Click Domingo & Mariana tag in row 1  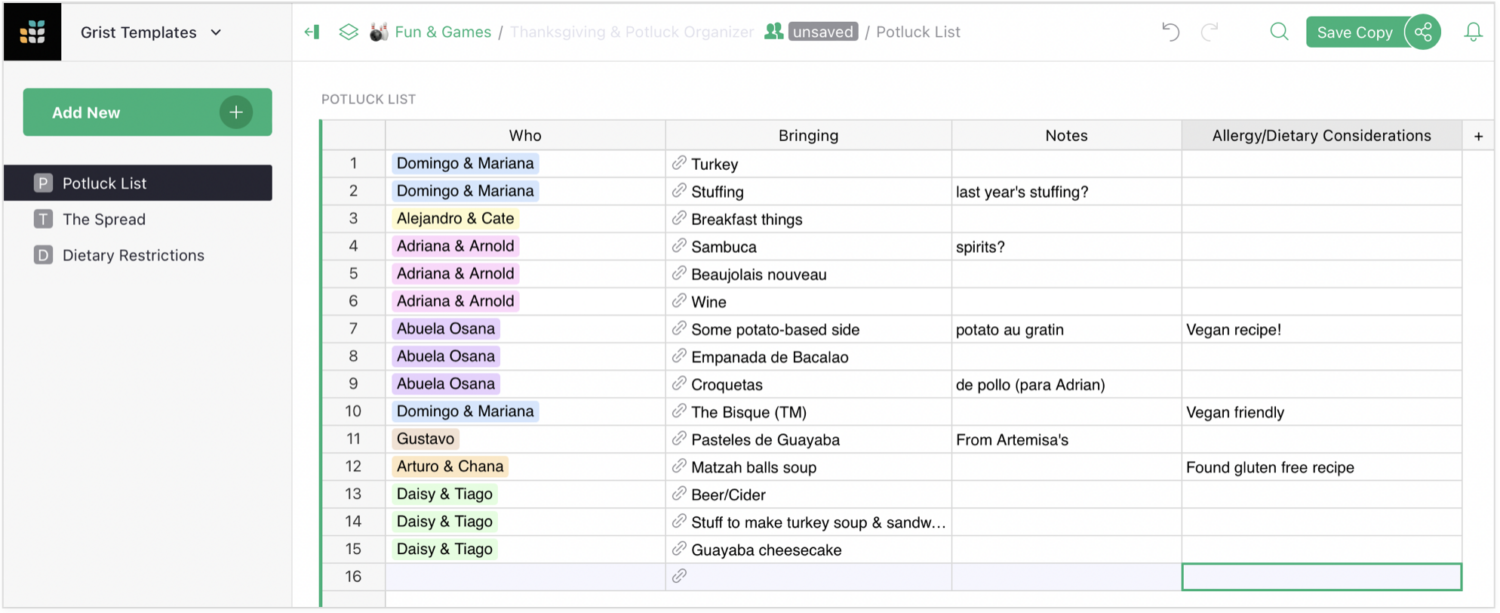[x=465, y=163]
